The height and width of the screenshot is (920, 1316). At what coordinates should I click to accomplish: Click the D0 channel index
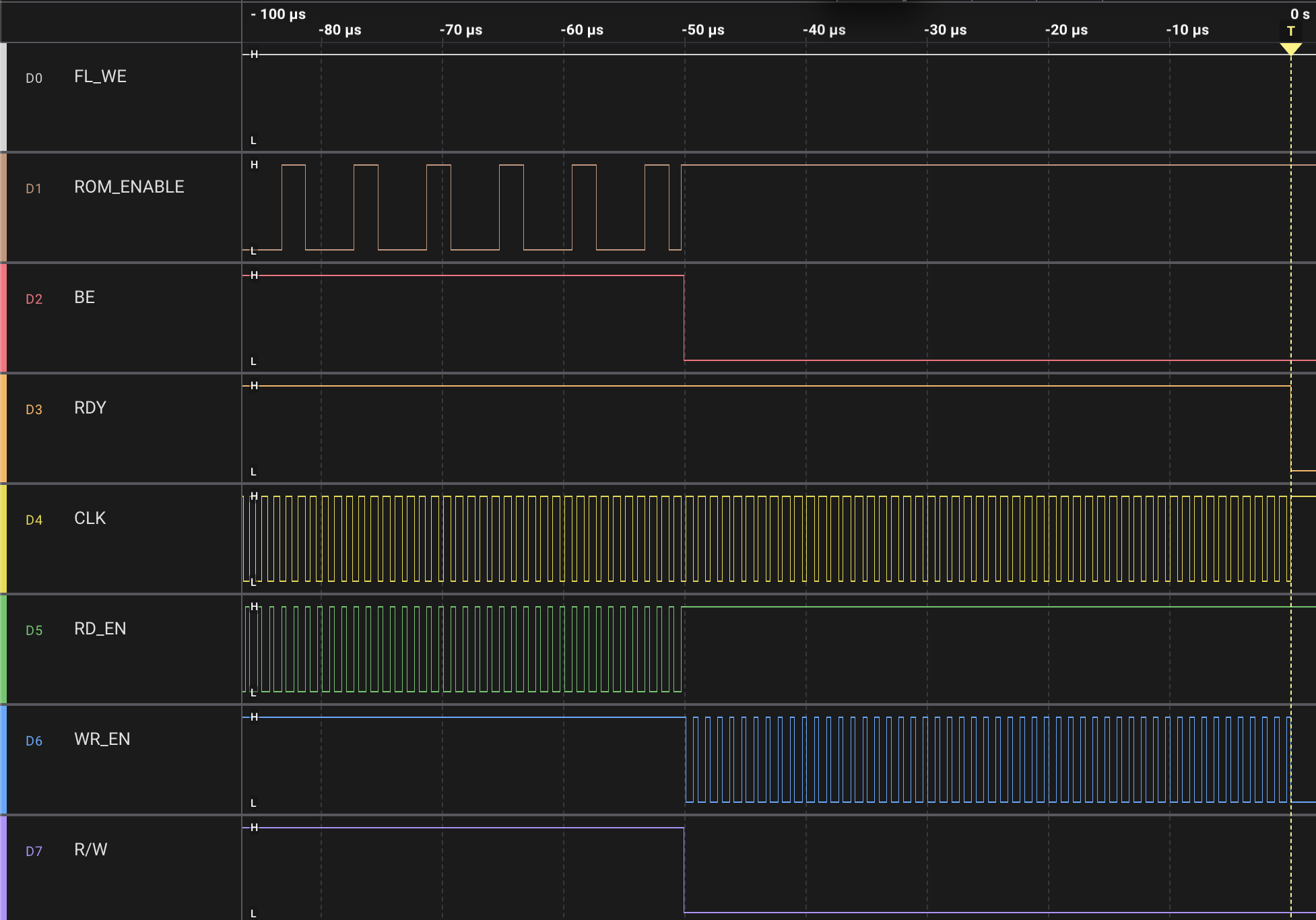click(x=34, y=78)
